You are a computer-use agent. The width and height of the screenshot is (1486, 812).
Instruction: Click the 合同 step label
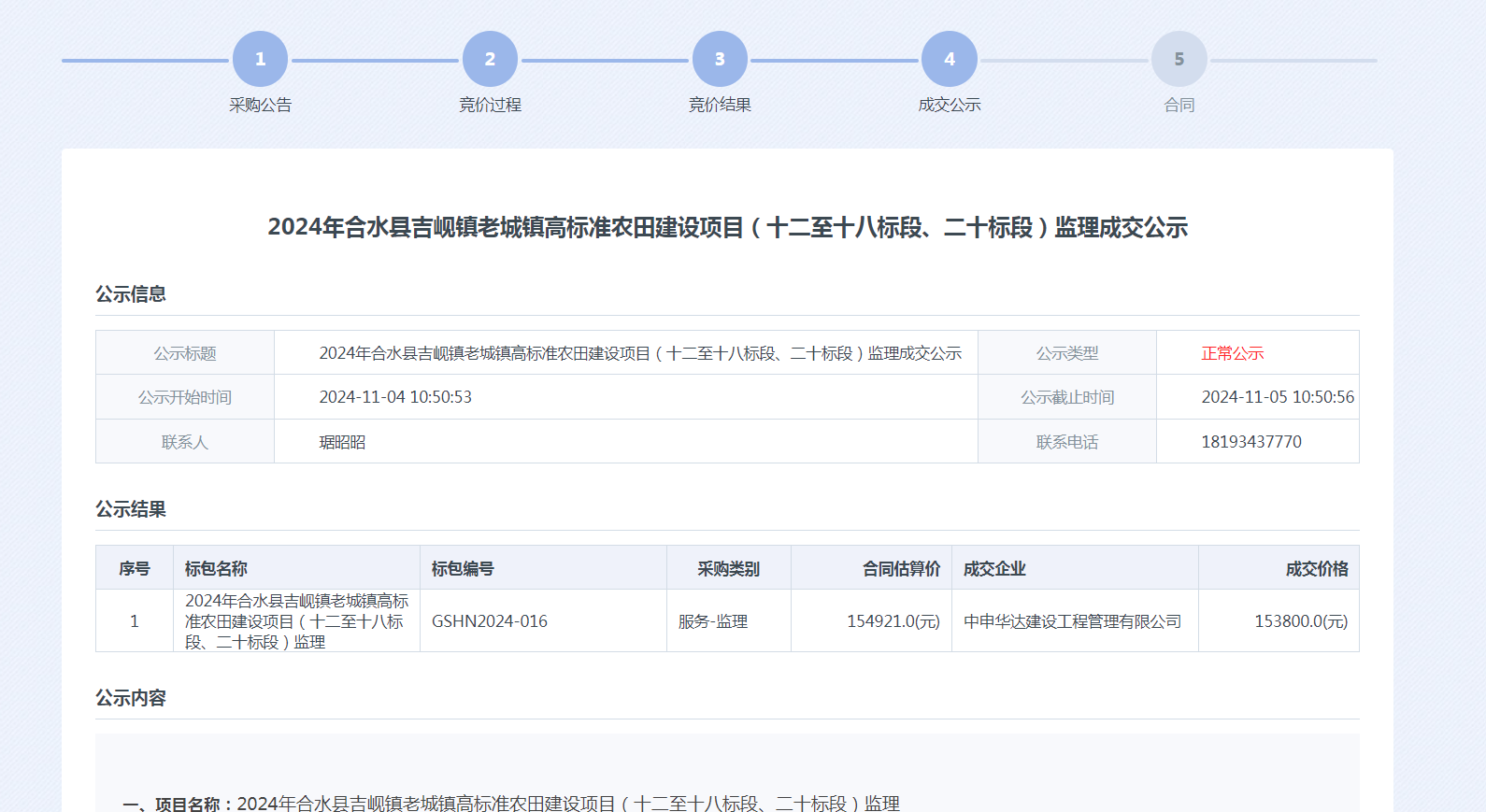[1179, 105]
